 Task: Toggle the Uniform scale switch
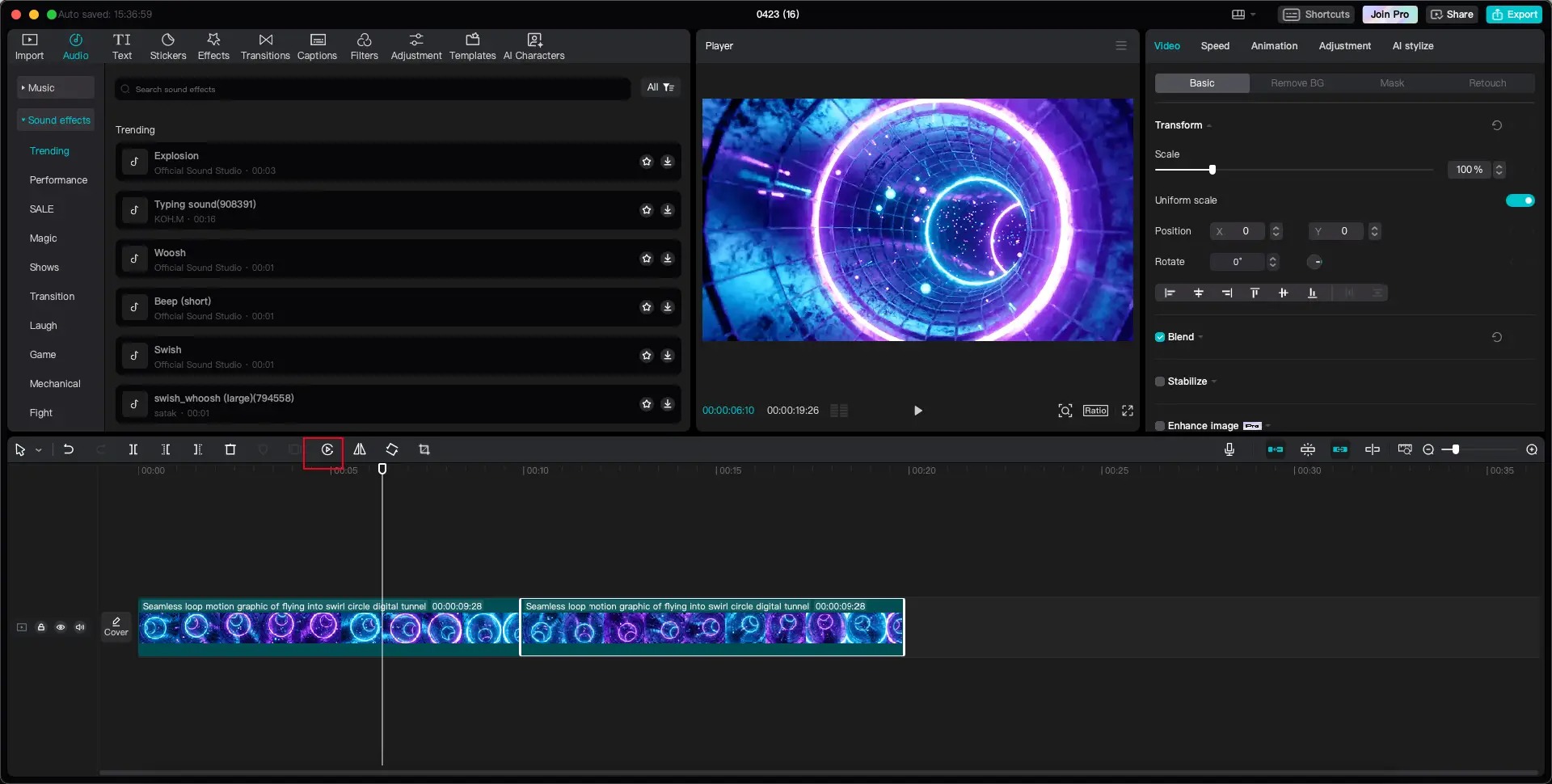tap(1520, 200)
